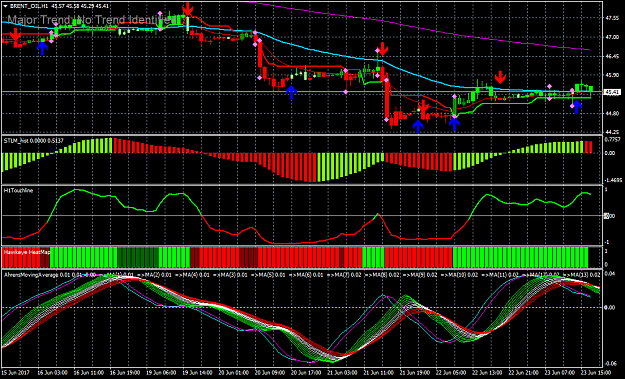625x379 pixels.
Task: Click the 44.25 price axis label
Action: (x=612, y=132)
